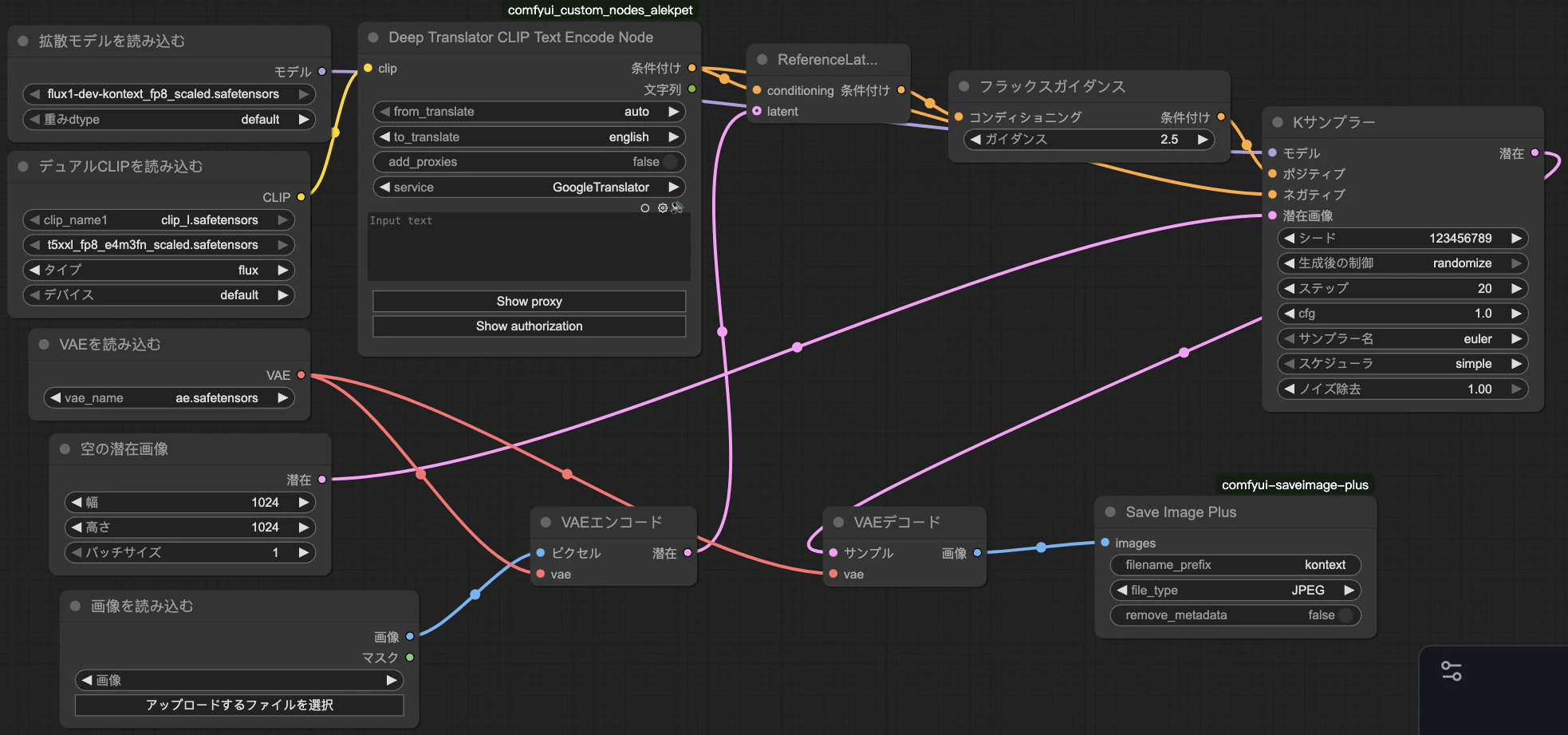The image size is (1568, 735).
Task: Decrease 高さ with its left arrow
Action: tap(77, 528)
